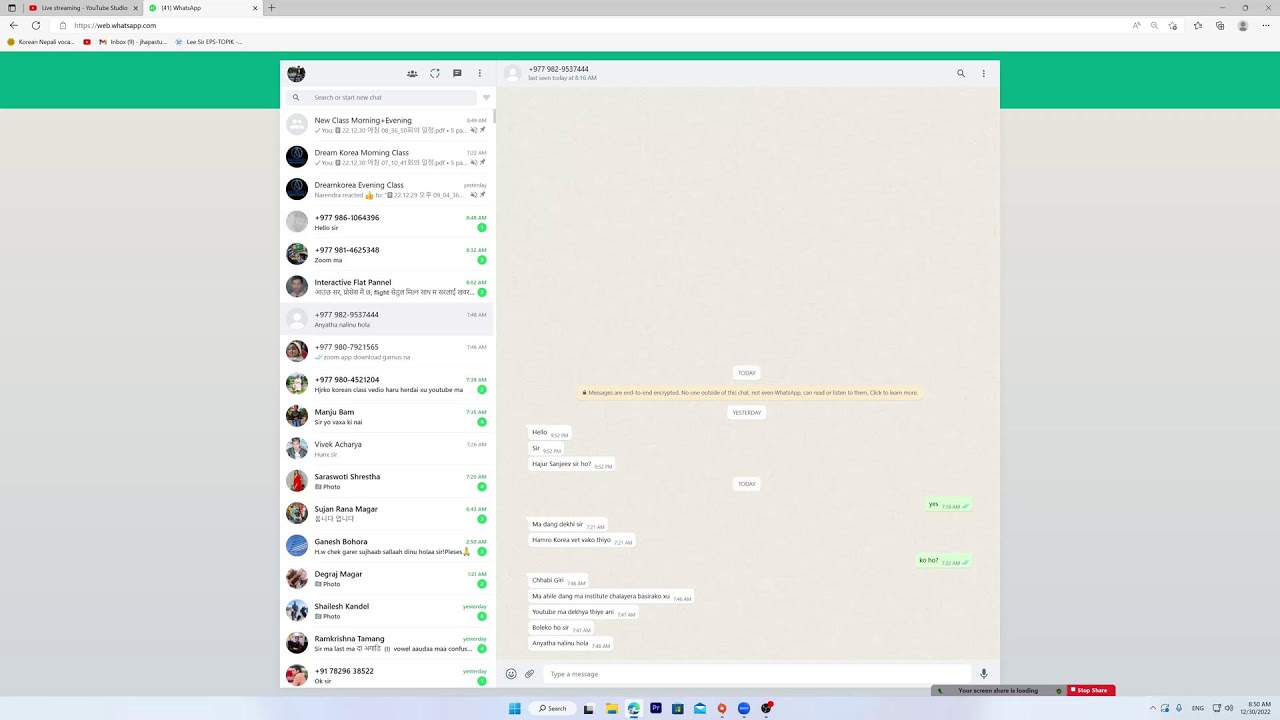
Task: Open Manju Bam's chat
Action: point(387,416)
